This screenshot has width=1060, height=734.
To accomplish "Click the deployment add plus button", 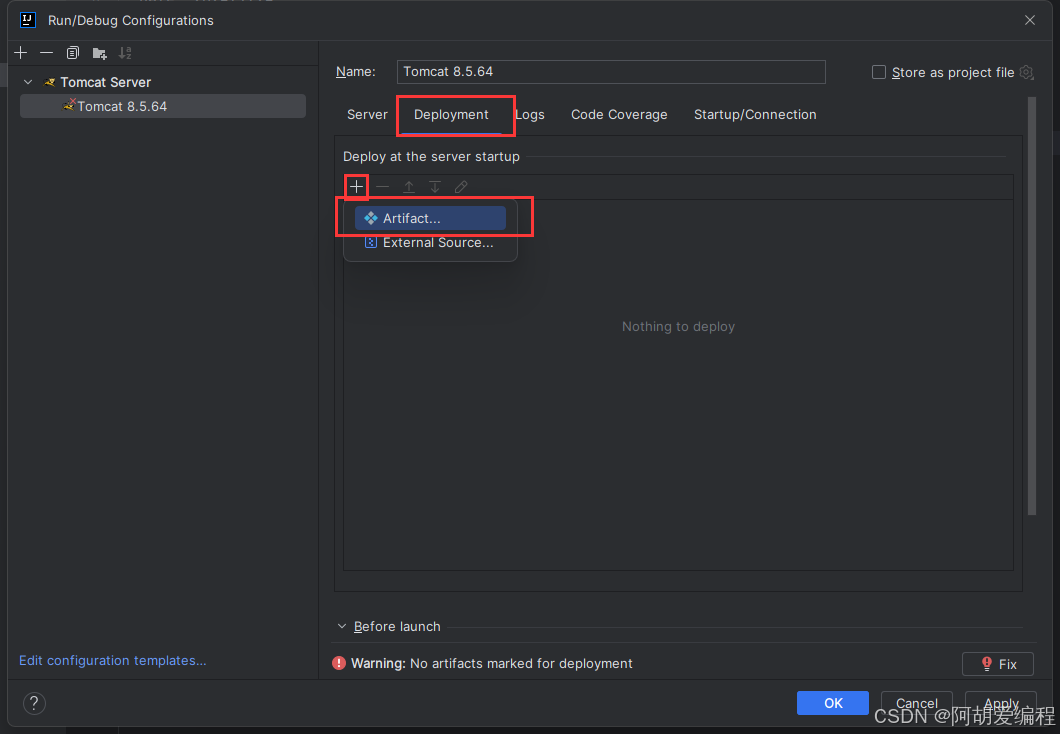I will click(x=356, y=187).
